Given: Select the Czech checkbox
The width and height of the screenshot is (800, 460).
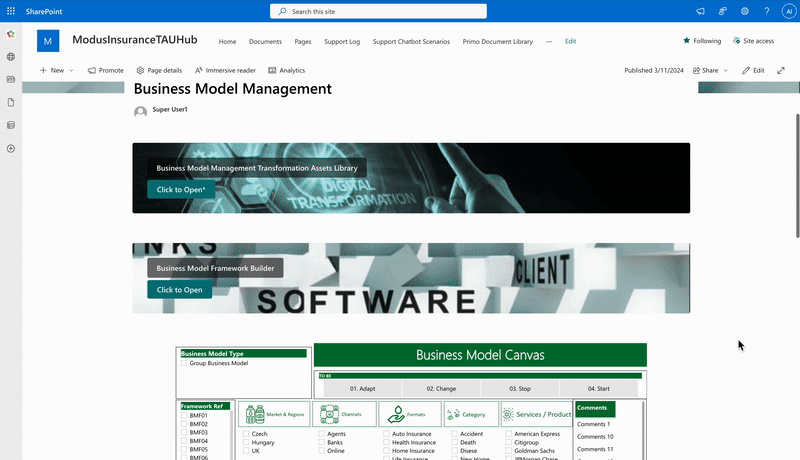Looking at the screenshot, I should tap(246, 434).
